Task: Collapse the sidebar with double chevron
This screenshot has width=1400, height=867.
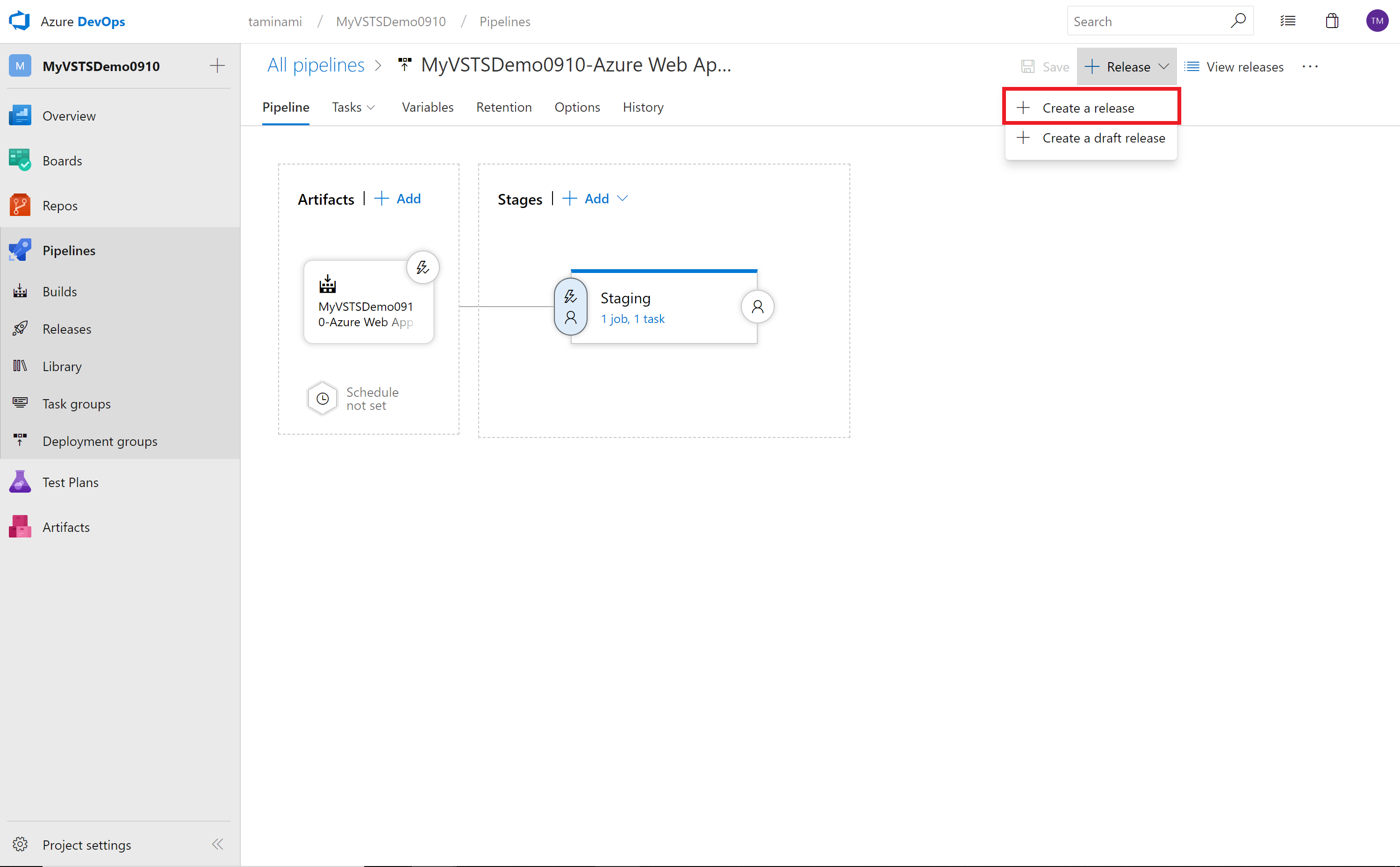Action: 217,844
